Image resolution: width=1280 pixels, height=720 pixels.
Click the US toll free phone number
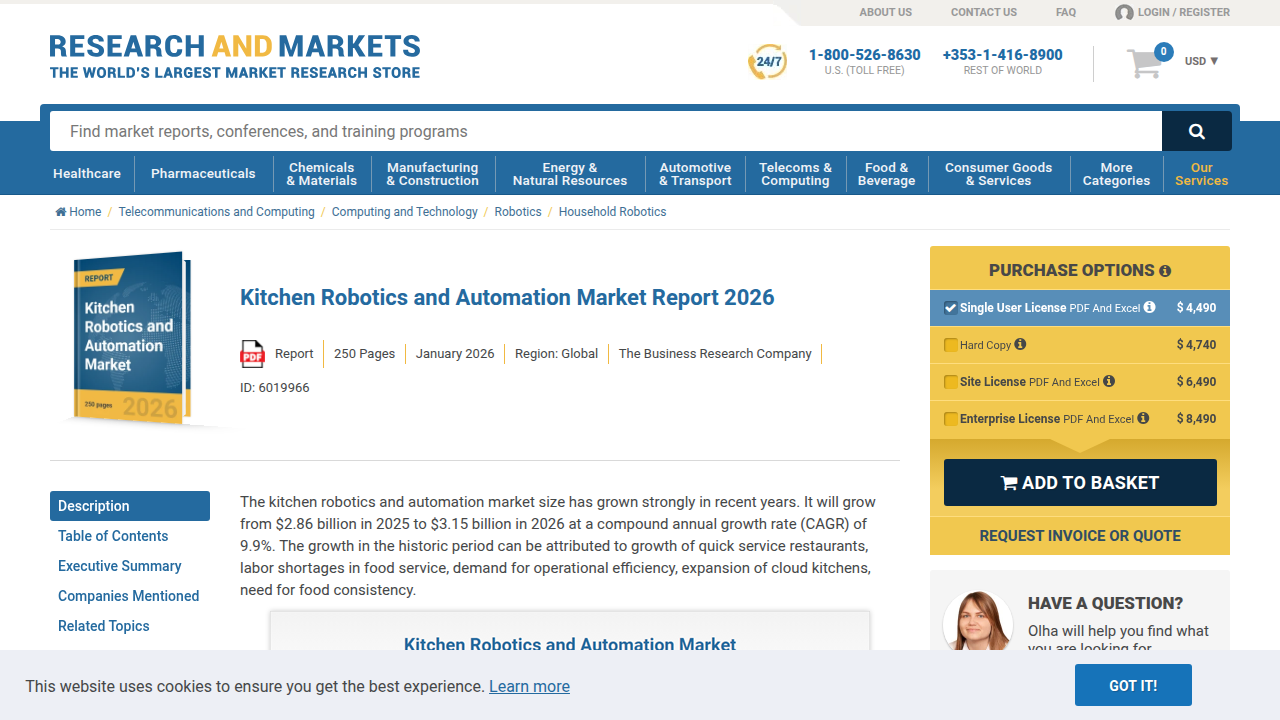[865, 54]
